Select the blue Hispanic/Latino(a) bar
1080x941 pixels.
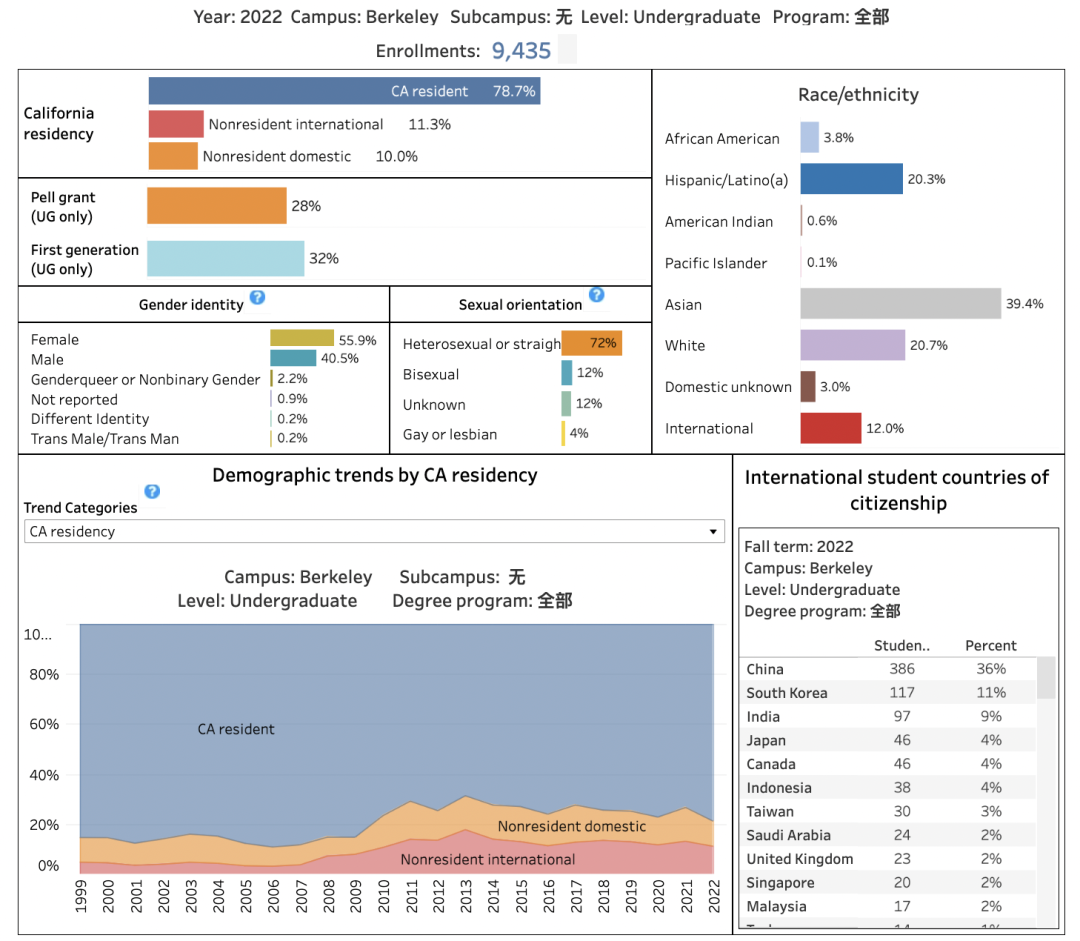click(x=851, y=179)
